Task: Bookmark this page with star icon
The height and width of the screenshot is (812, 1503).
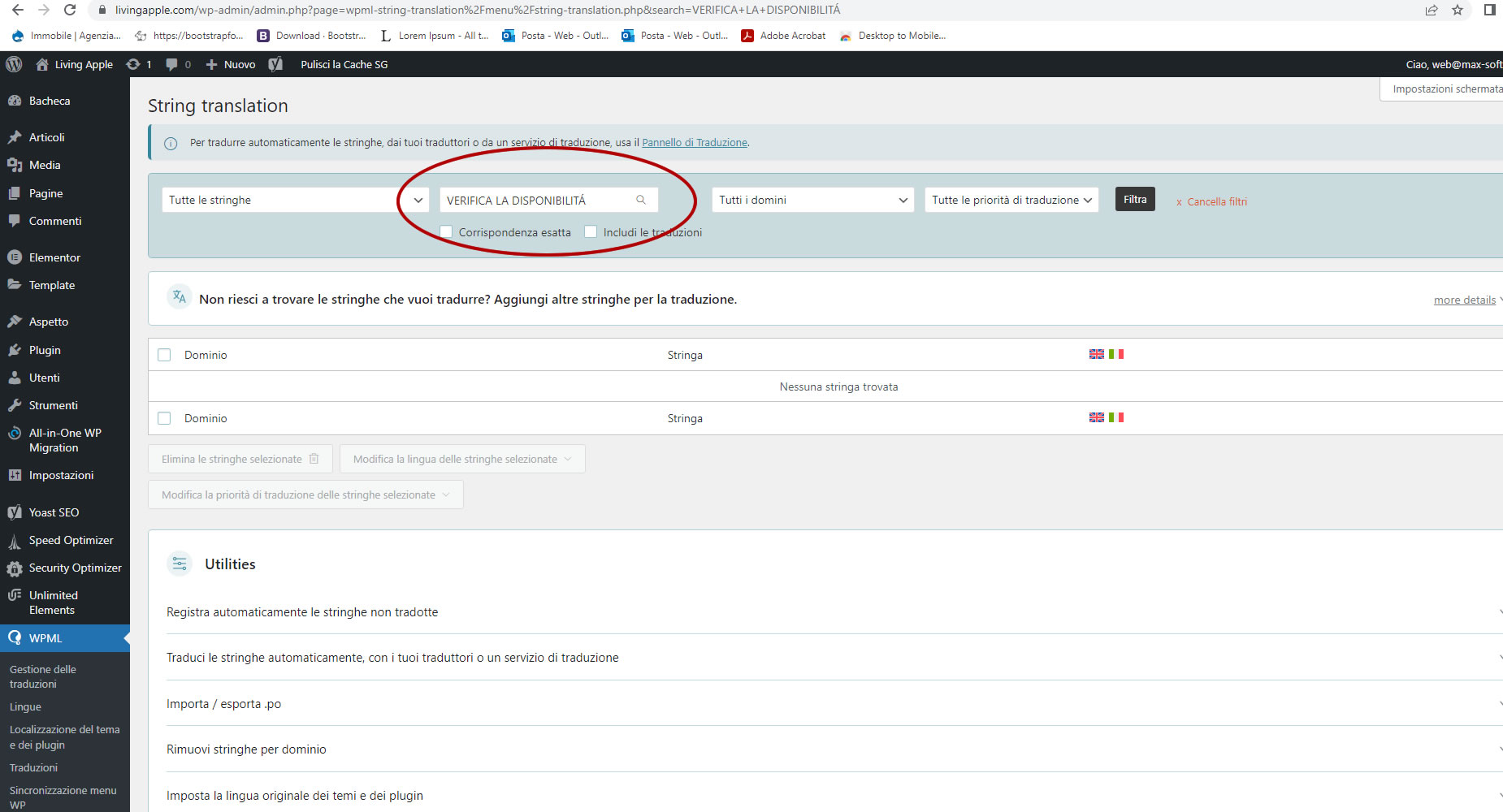Action: 1458,10
